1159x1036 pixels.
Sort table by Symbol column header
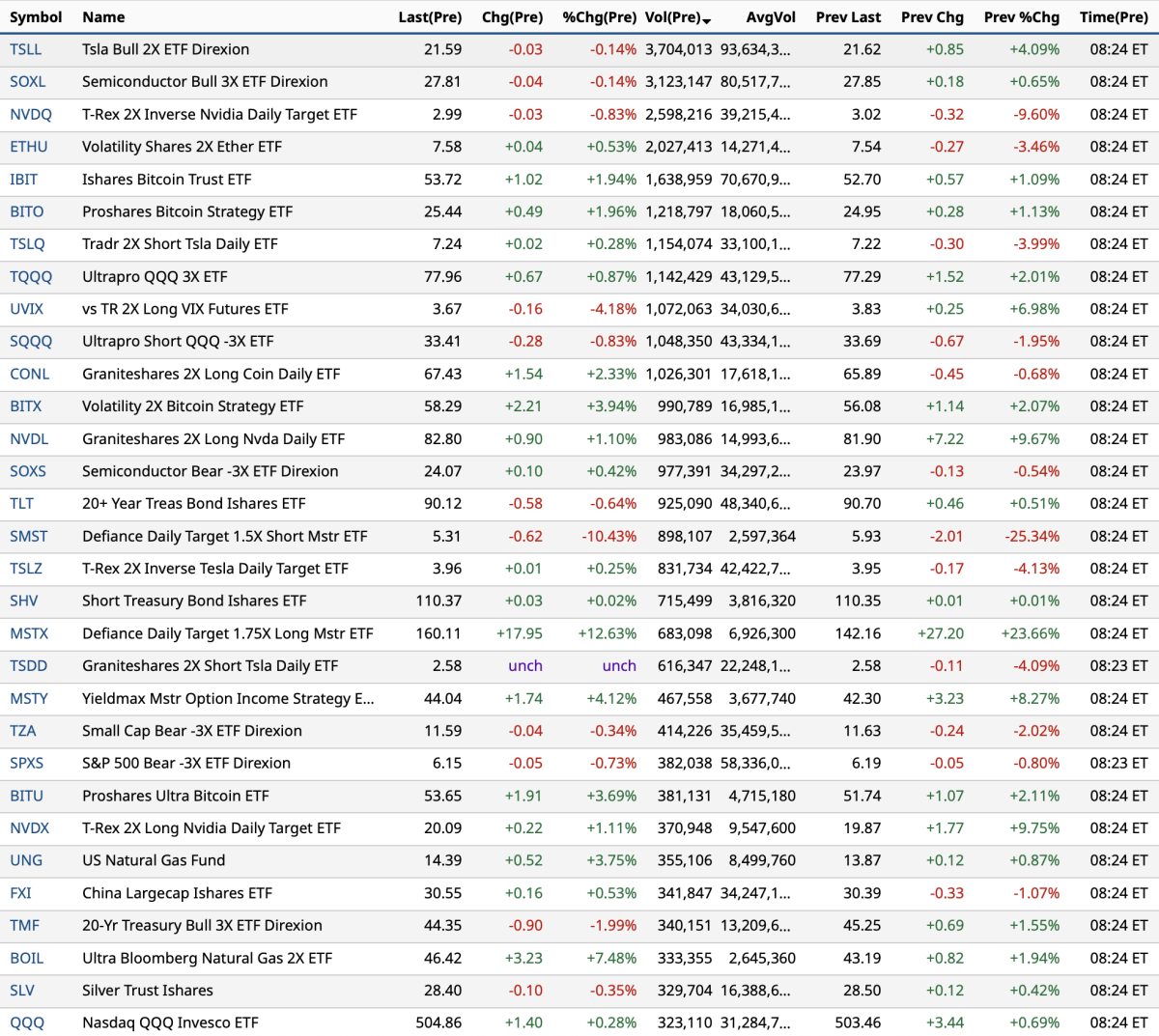36,17
